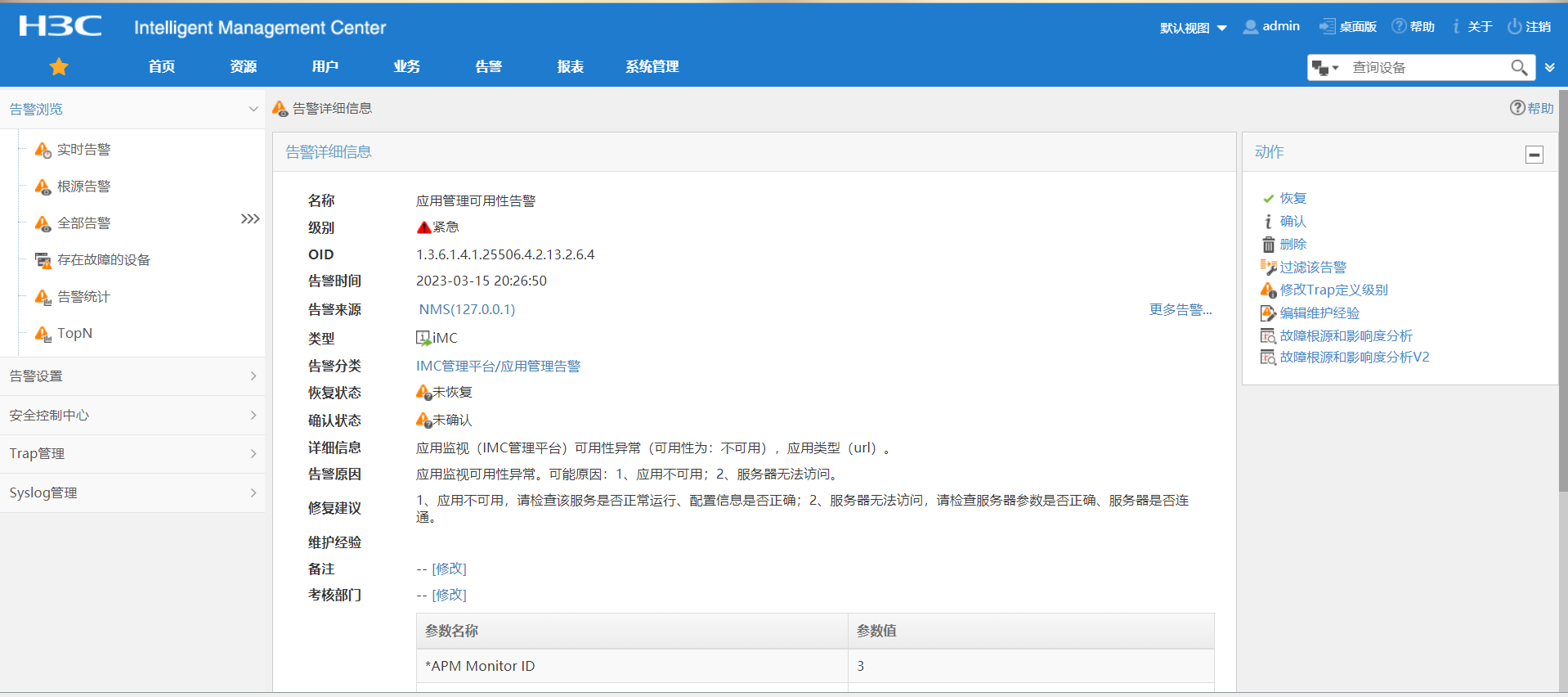Click the 故障根源和影响度分析V2 link
This screenshot has height=697, width=1568.
pyautogui.click(x=1355, y=357)
